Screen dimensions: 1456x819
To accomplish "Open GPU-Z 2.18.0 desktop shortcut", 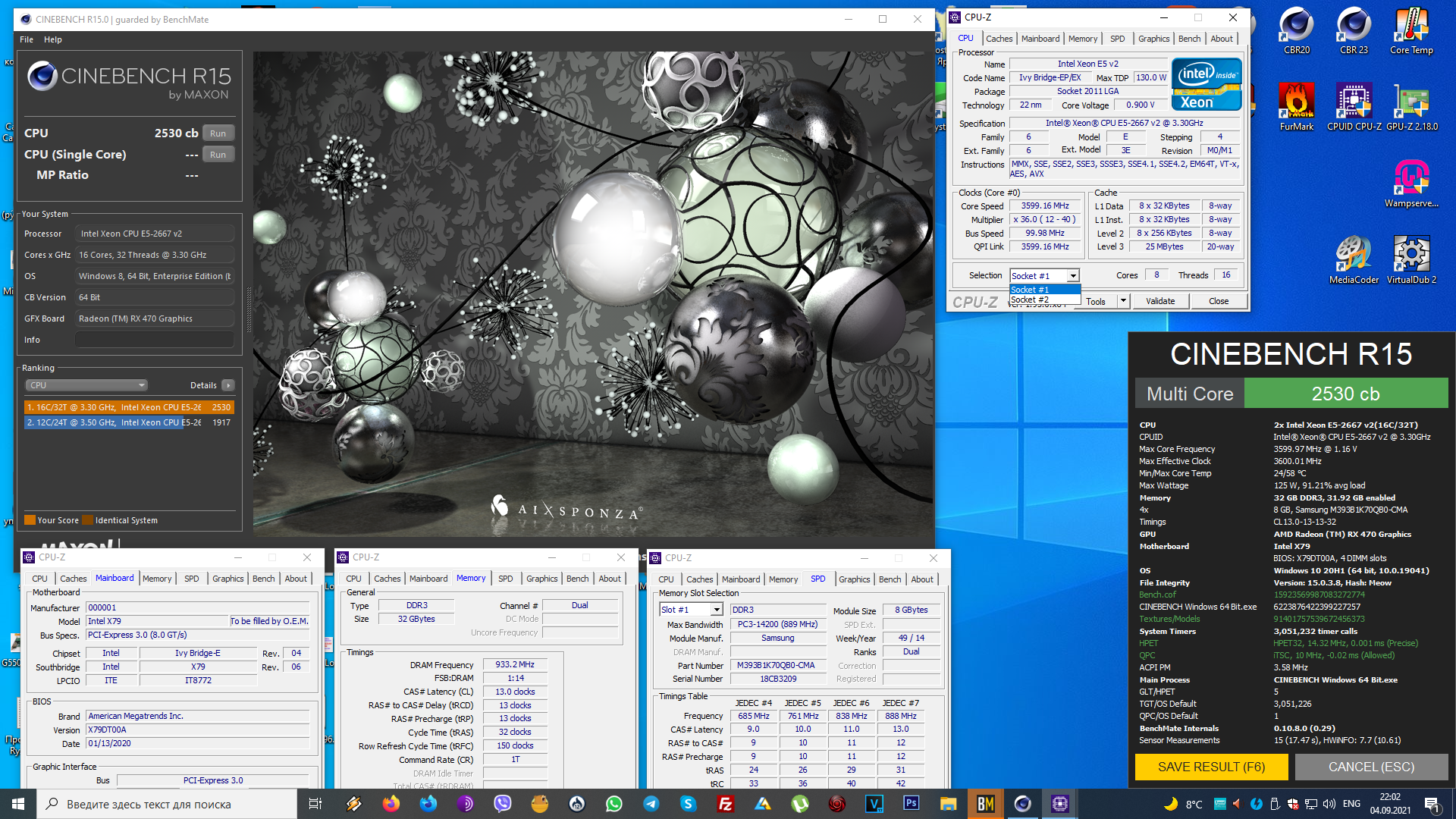I will point(1411,107).
